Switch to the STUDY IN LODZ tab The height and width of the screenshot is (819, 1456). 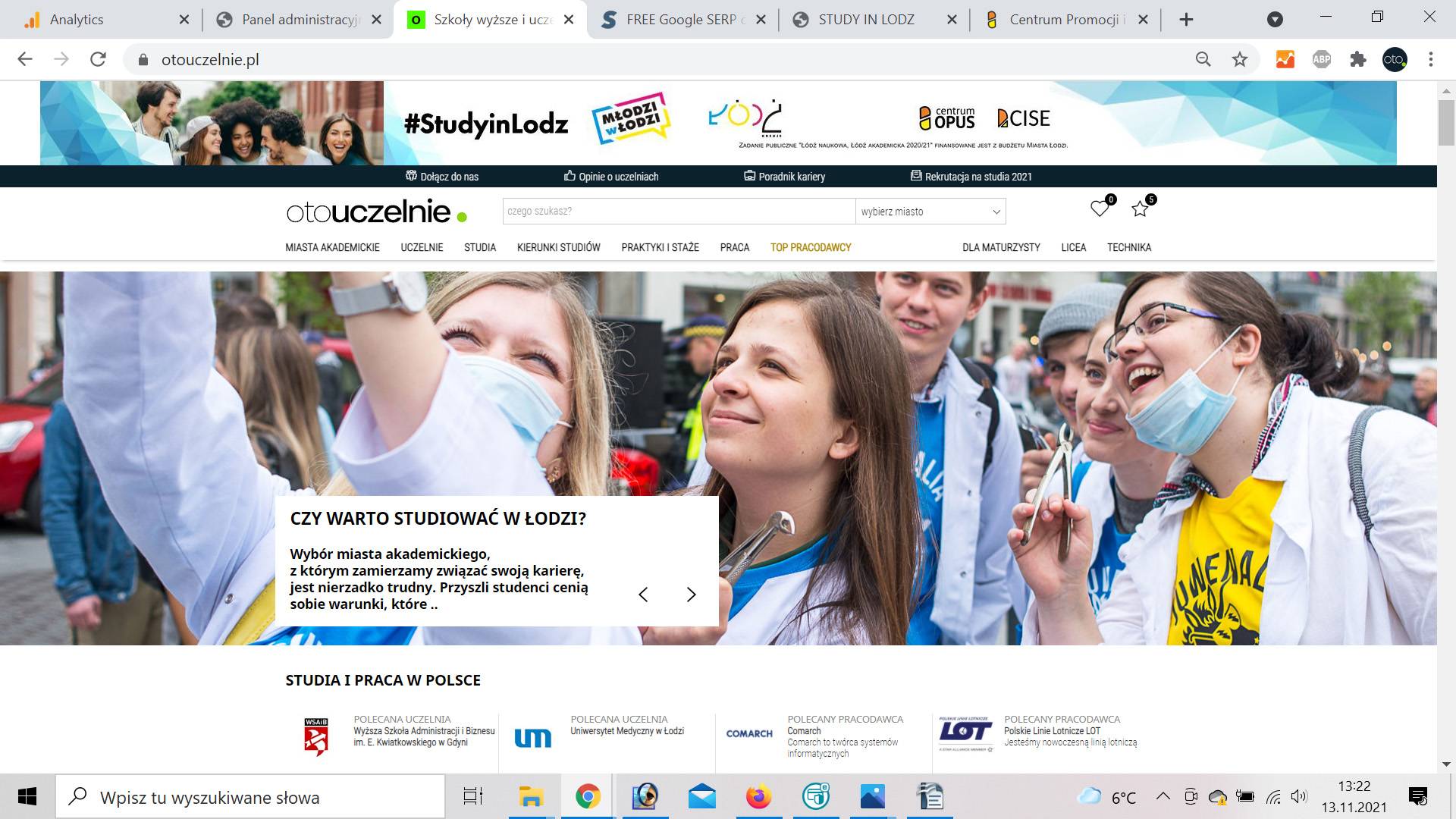874,20
